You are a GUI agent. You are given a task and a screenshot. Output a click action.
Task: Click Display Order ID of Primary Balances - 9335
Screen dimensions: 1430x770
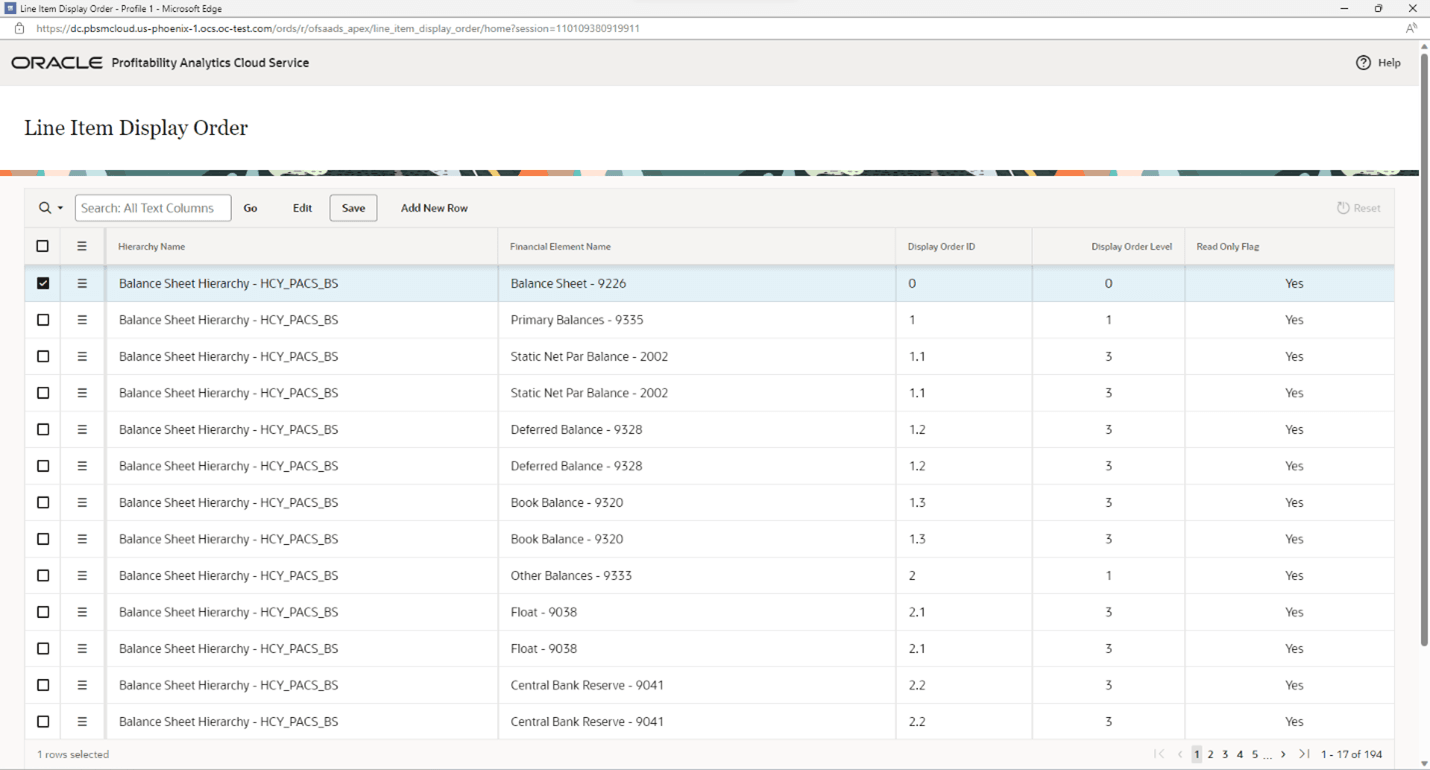pyautogui.click(x=963, y=320)
